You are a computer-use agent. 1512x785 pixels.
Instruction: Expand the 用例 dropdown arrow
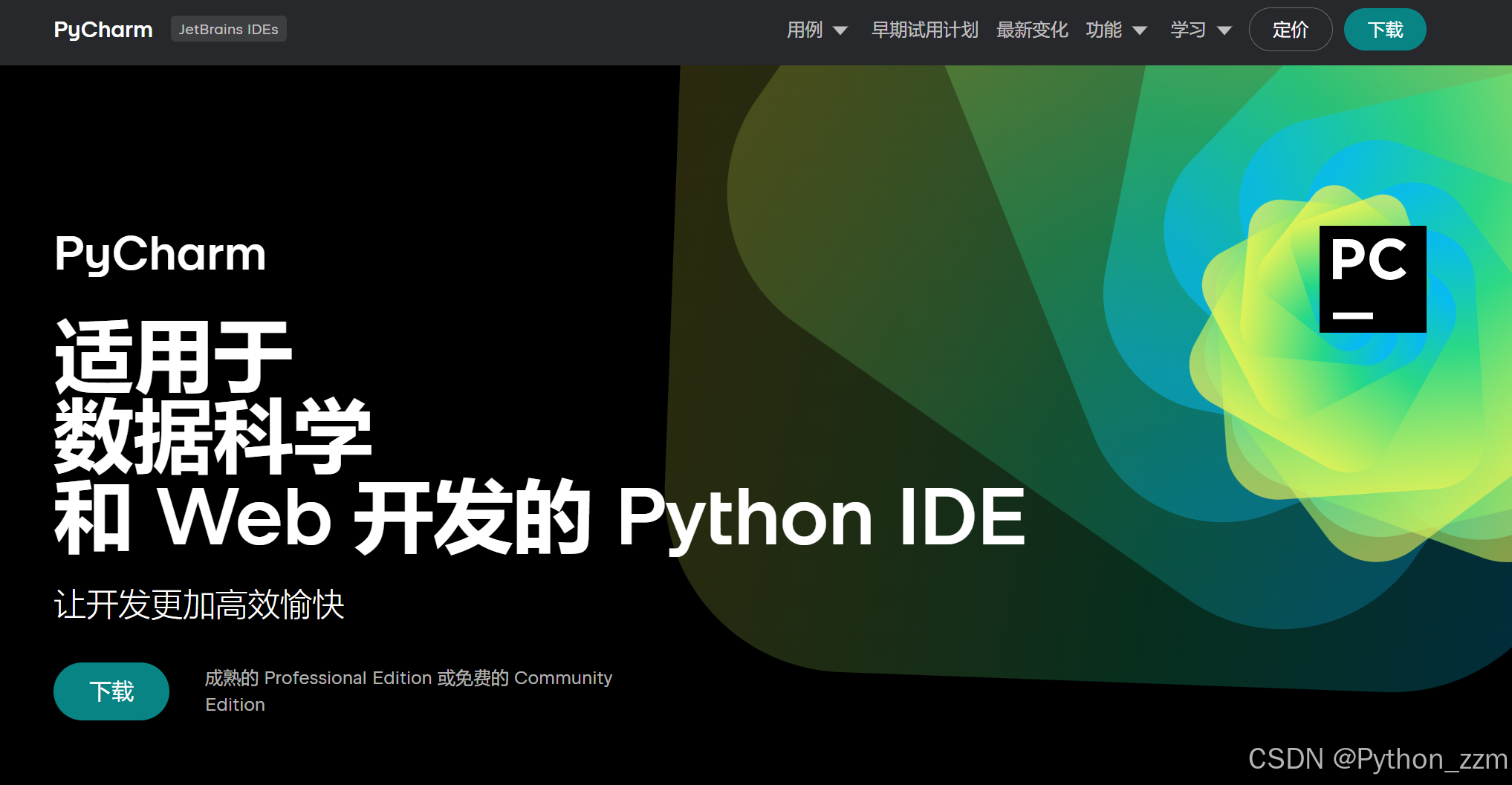[x=840, y=30]
